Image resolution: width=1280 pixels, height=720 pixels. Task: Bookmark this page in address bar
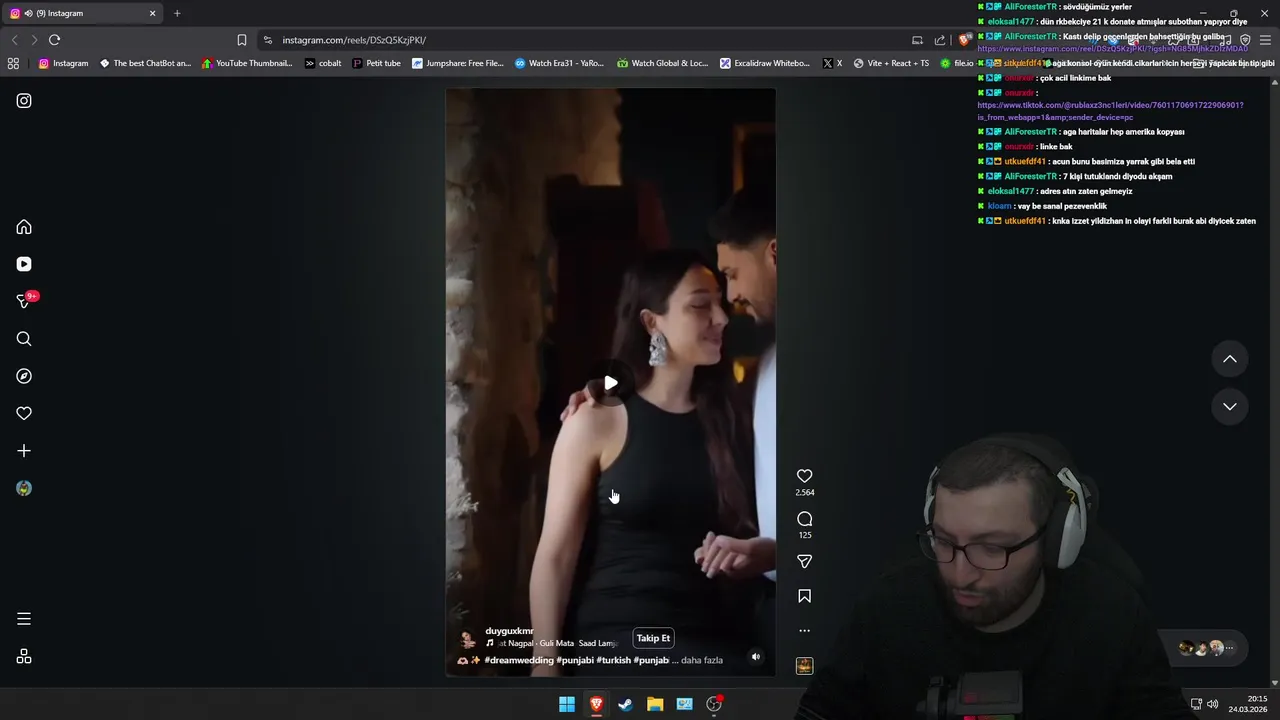[x=241, y=40]
